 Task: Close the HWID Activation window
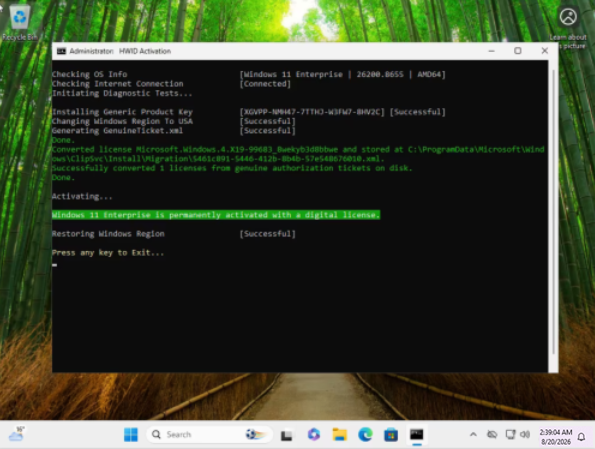pos(545,51)
